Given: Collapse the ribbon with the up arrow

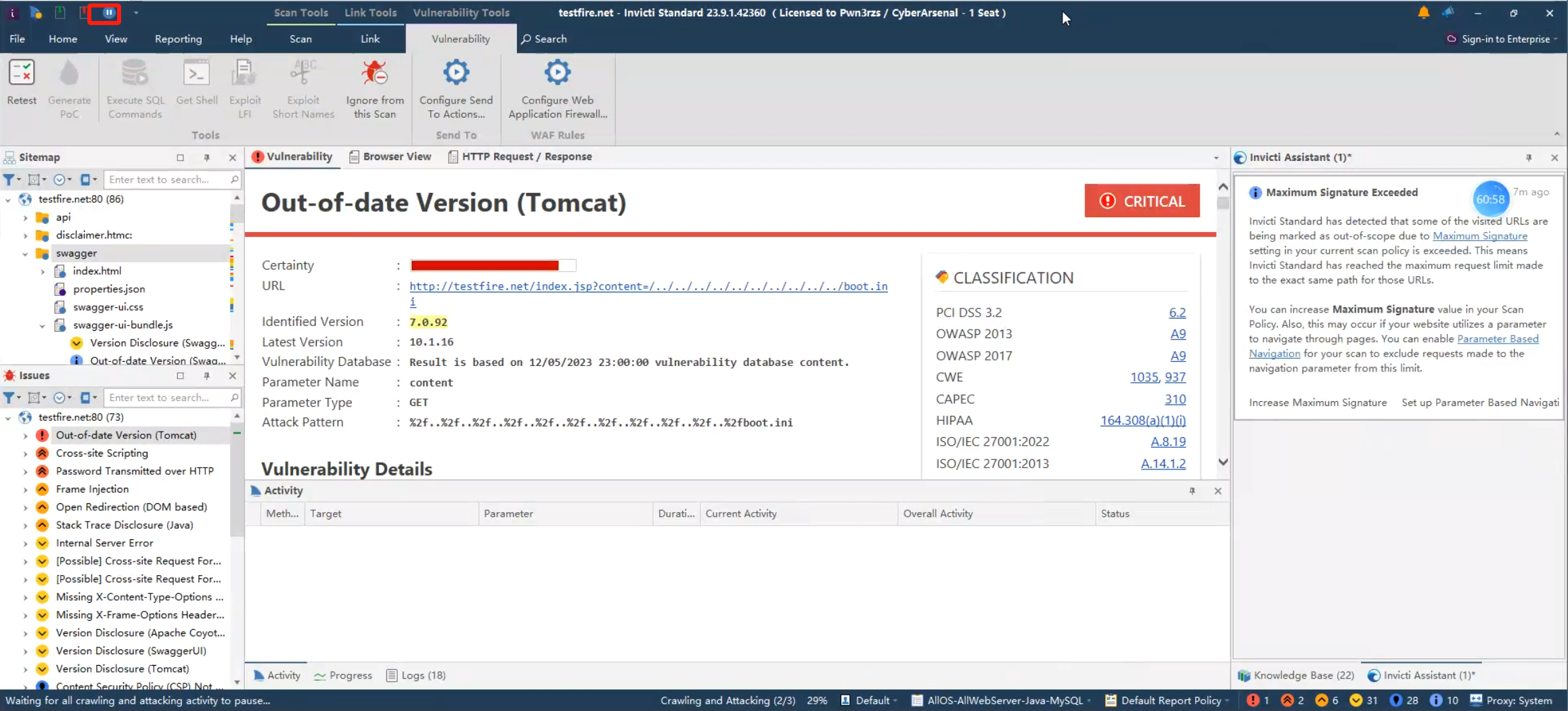Looking at the screenshot, I should pos(1556,135).
